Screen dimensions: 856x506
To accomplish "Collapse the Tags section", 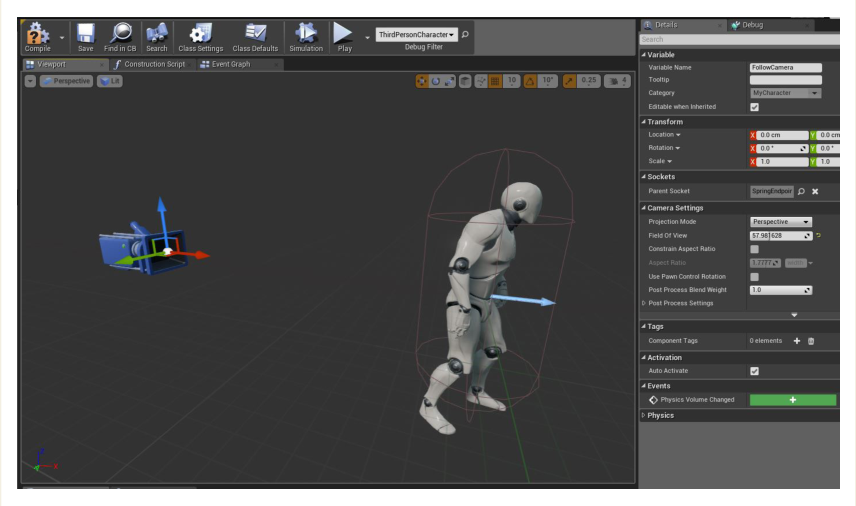I will pos(644,326).
